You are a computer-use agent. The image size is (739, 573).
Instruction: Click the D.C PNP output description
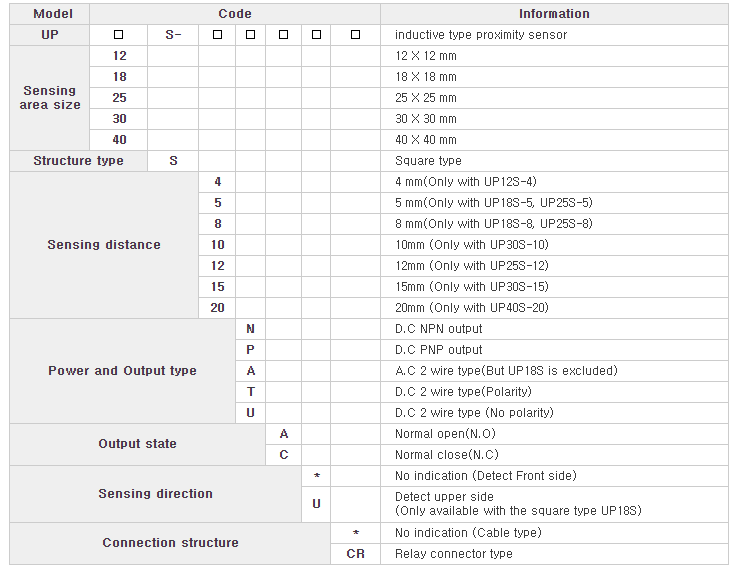pyautogui.click(x=438, y=350)
